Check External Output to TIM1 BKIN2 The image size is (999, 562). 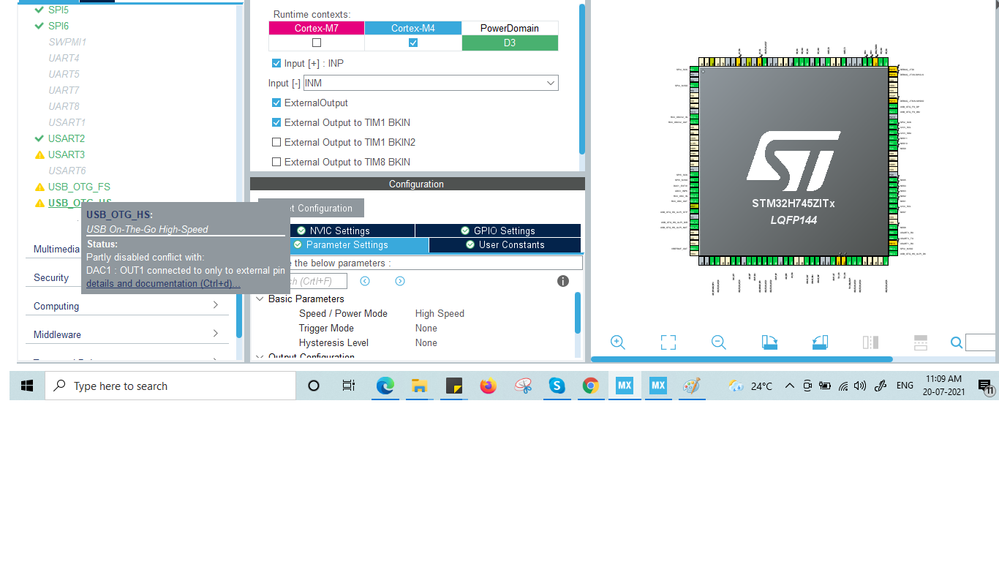[x=276, y=142]
